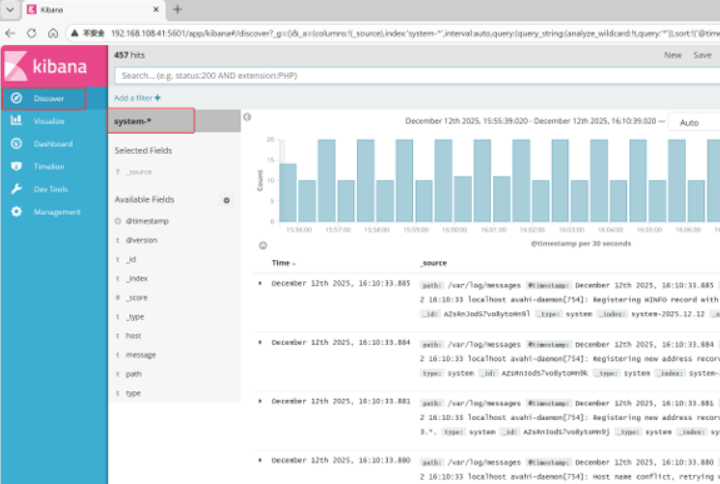
Task: Open a new browser tab
Action: pos(178,9)
